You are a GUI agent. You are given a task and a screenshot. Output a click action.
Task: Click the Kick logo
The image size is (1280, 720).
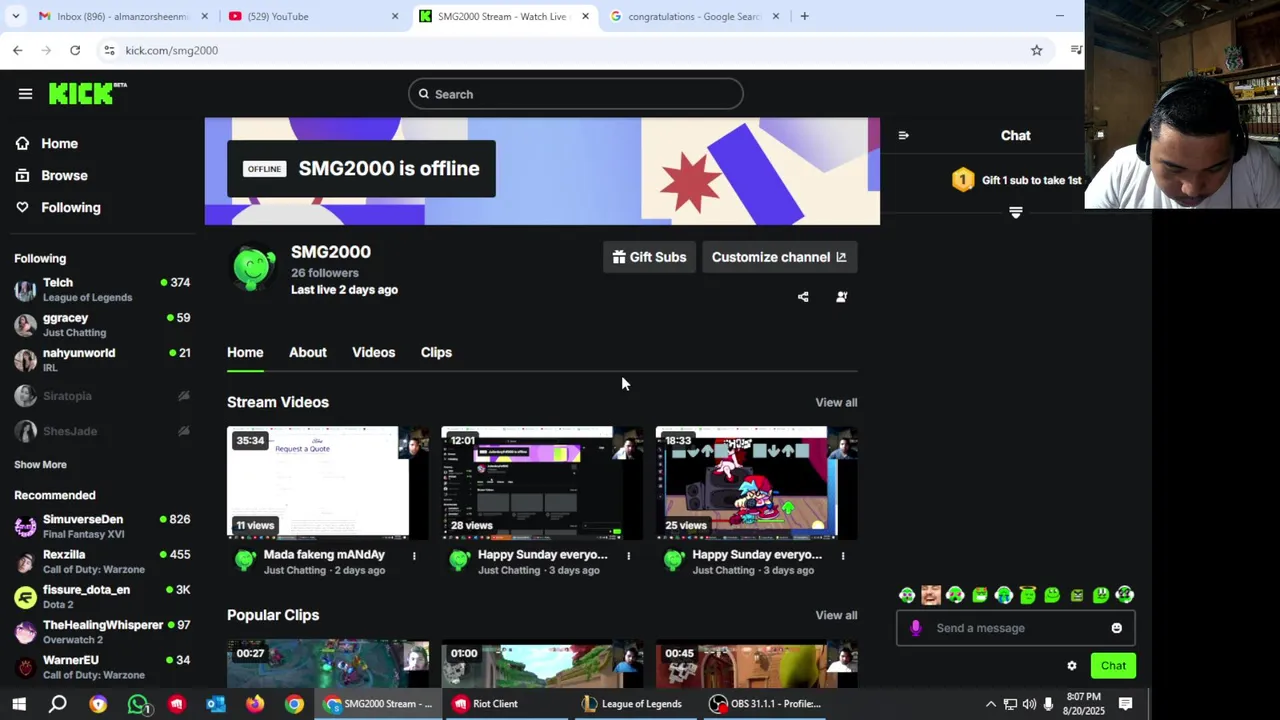tap(87, 93)
